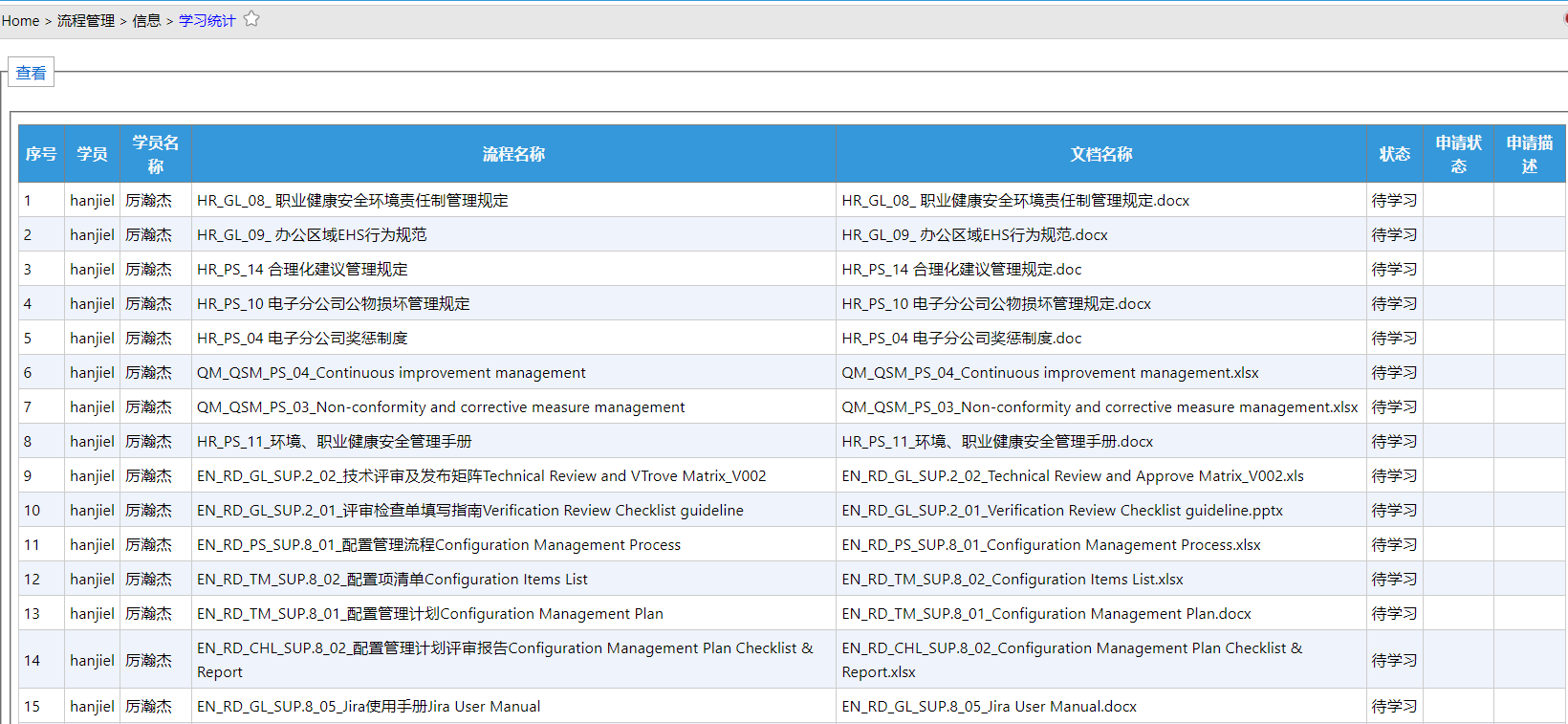Select document EN_RD_TM_SUP.8_02_Configuration Items List.xlsx
1568x724 pixels.
pyautogui.click(x=1013, y=580)
